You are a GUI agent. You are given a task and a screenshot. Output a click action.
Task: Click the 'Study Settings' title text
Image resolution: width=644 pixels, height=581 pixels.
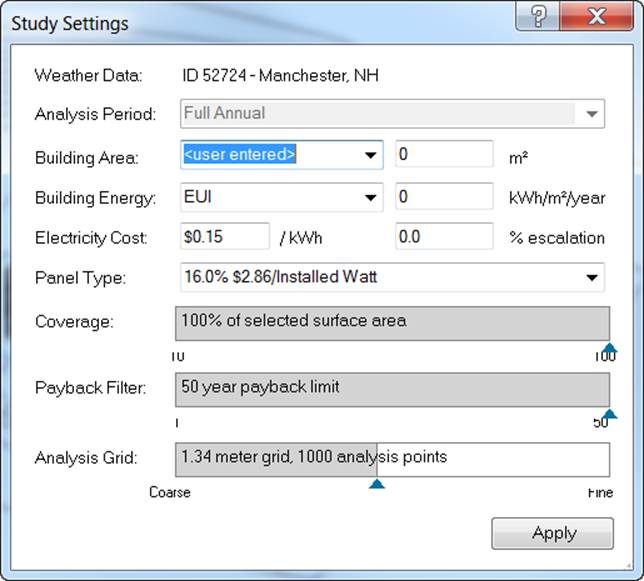coord(70,24)
